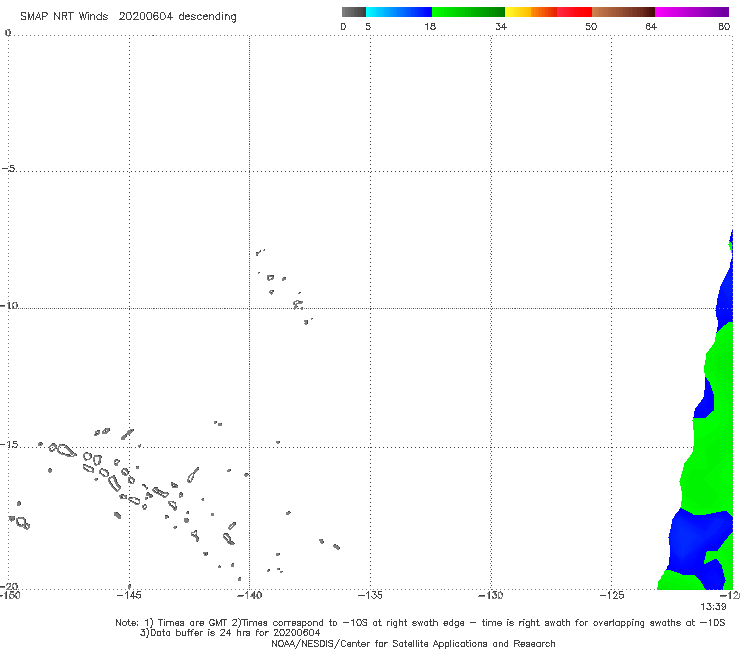Click the large blue wind patch near -18 latitude

coord(694,540)
